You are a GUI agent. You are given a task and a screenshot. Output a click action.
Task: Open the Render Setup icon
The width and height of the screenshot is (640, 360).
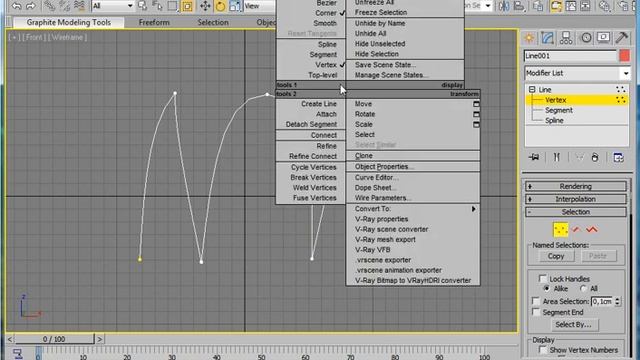pos(623,6)
